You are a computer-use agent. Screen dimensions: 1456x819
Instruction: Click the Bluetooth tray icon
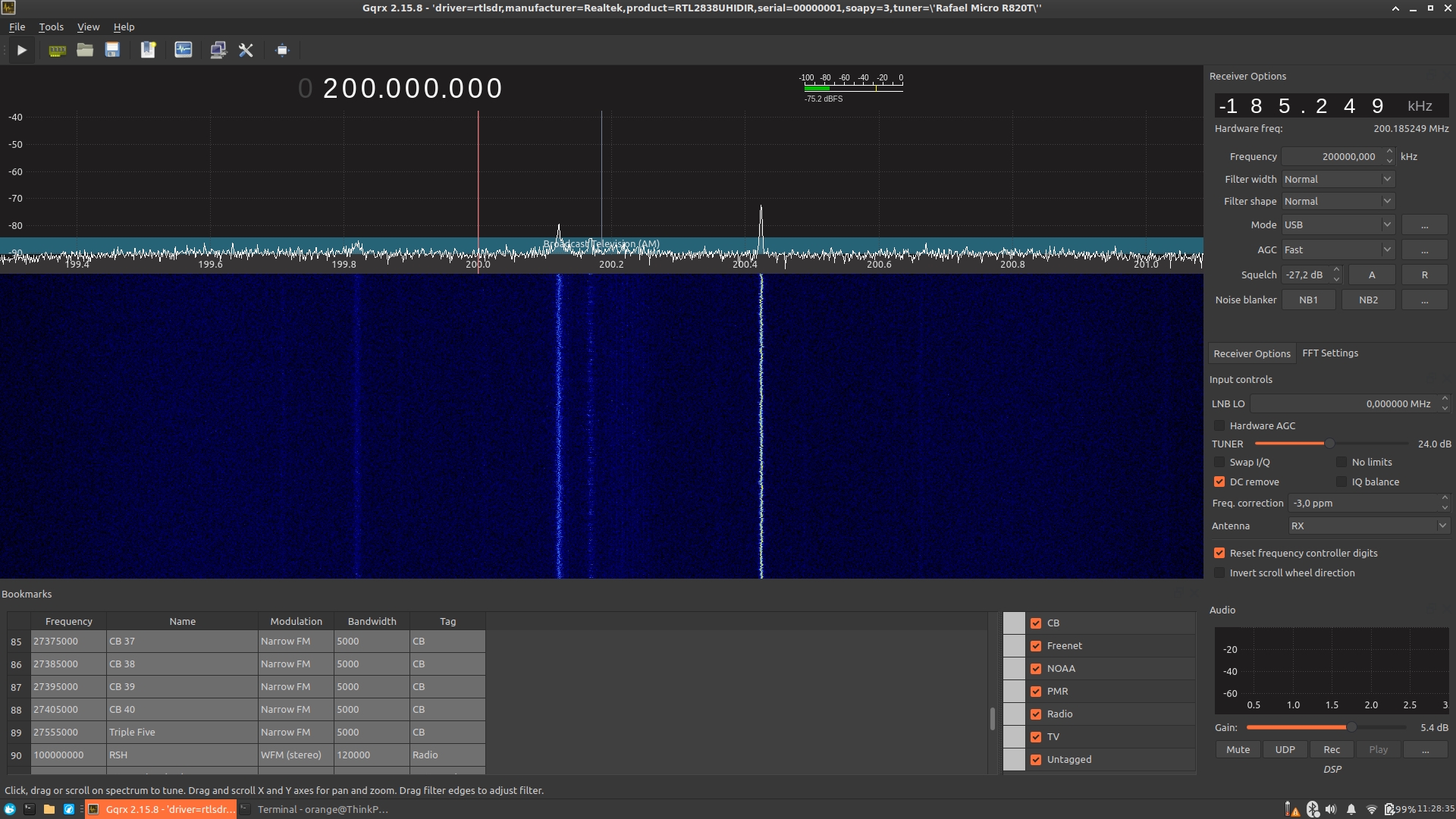tap(1313, 809)
